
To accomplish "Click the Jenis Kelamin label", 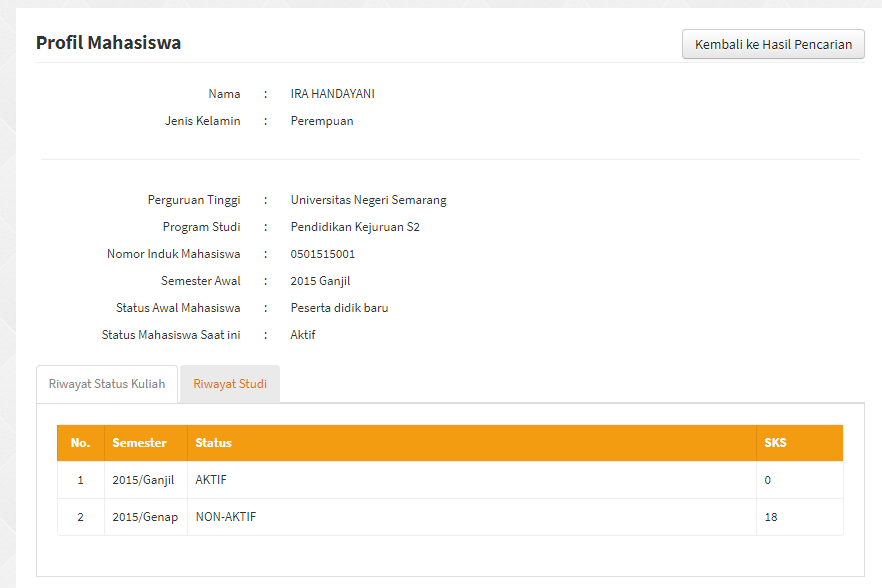I will coord(202,121).
